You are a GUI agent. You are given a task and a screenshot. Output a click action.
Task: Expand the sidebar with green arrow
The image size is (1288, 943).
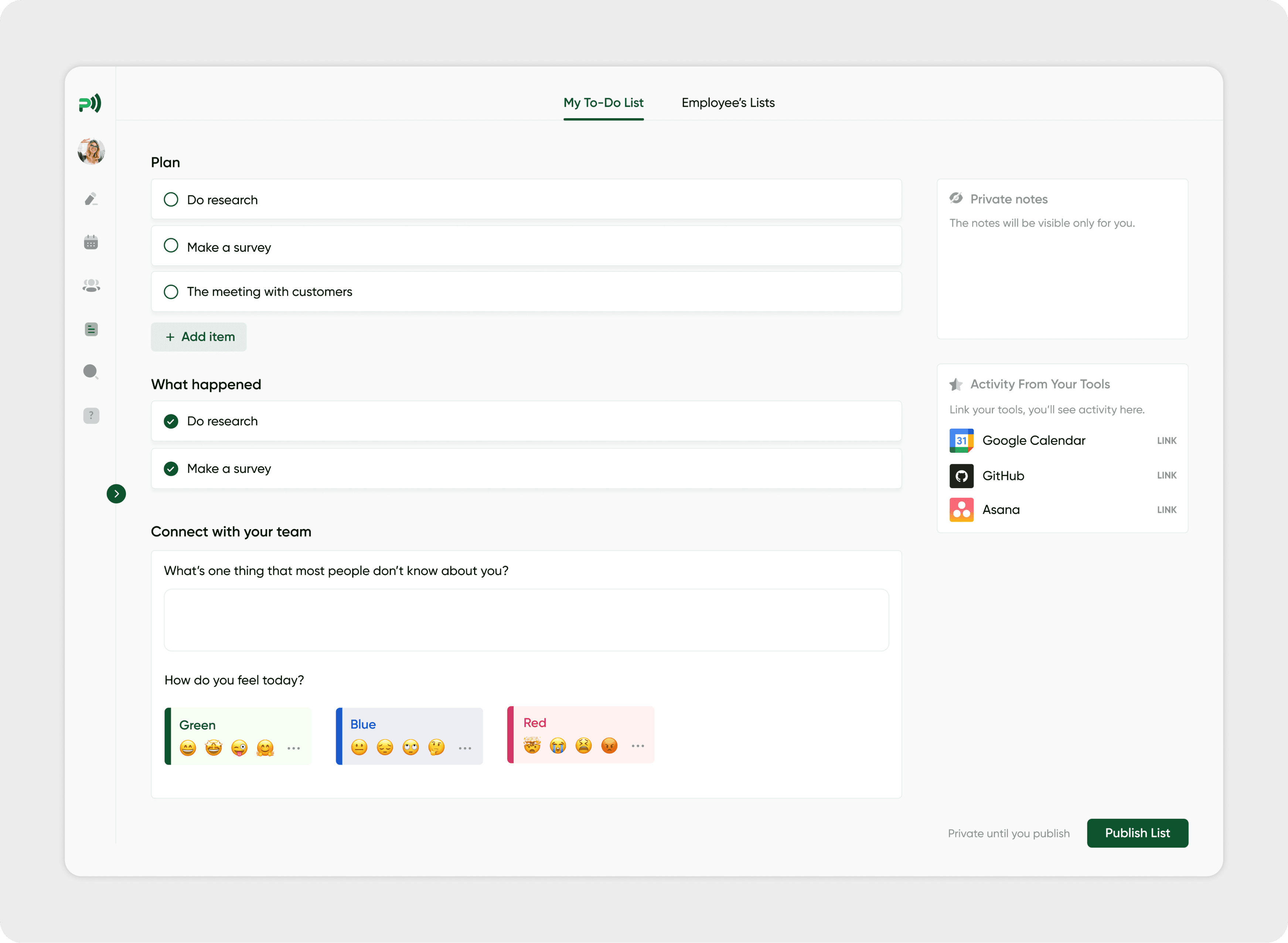click(116, 494)
